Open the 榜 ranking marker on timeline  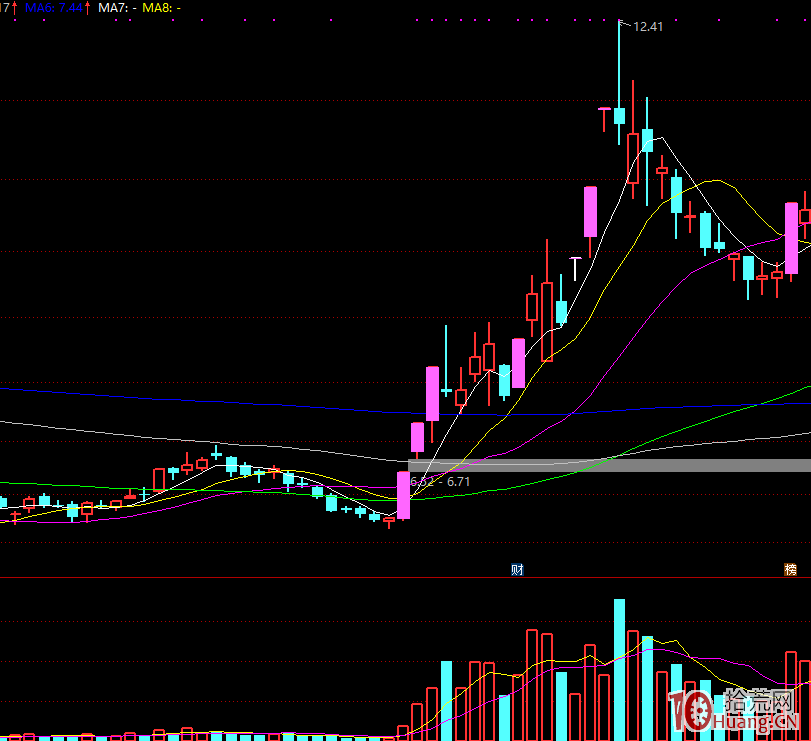(790, 570)
